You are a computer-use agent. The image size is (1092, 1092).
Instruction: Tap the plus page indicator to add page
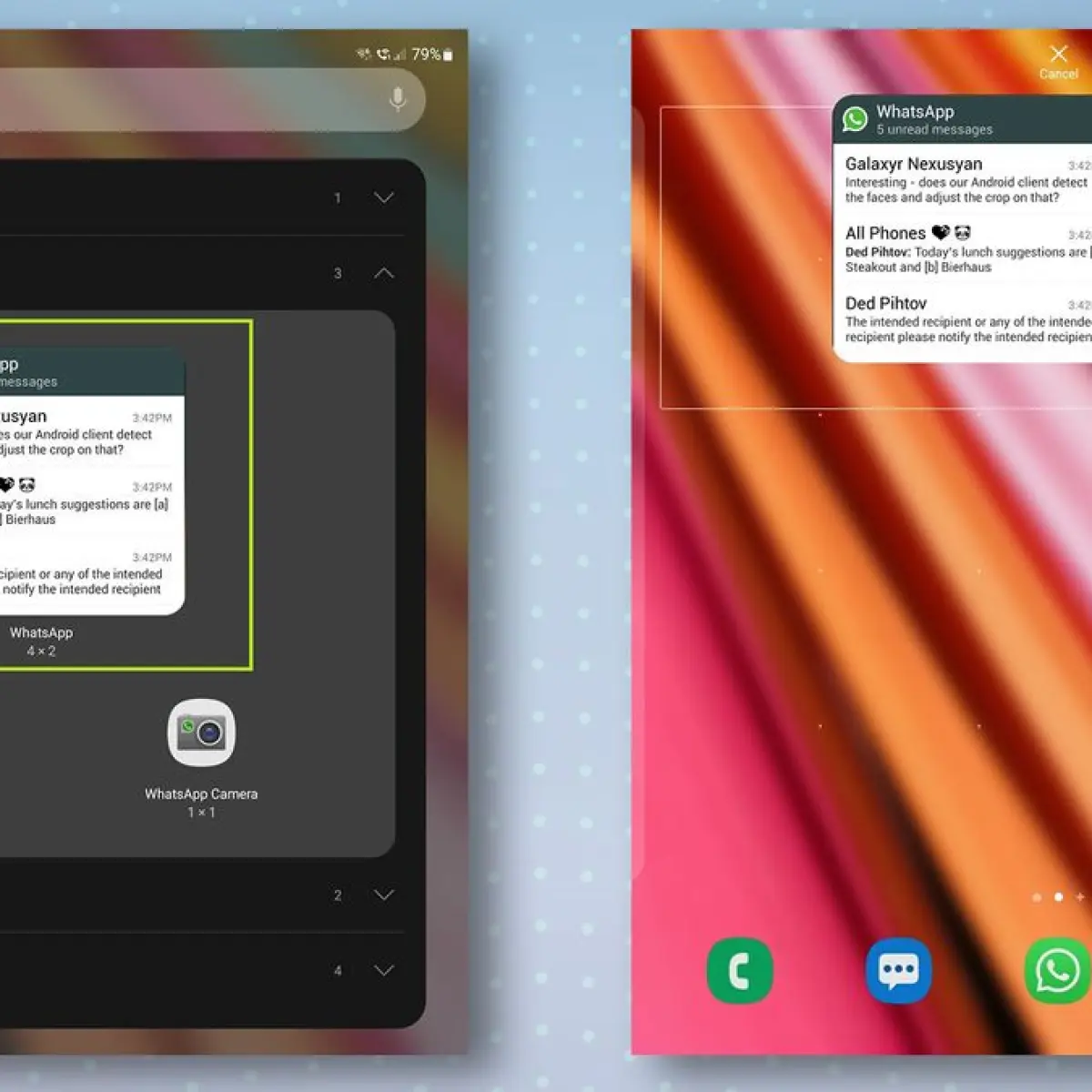[1080, 896]
